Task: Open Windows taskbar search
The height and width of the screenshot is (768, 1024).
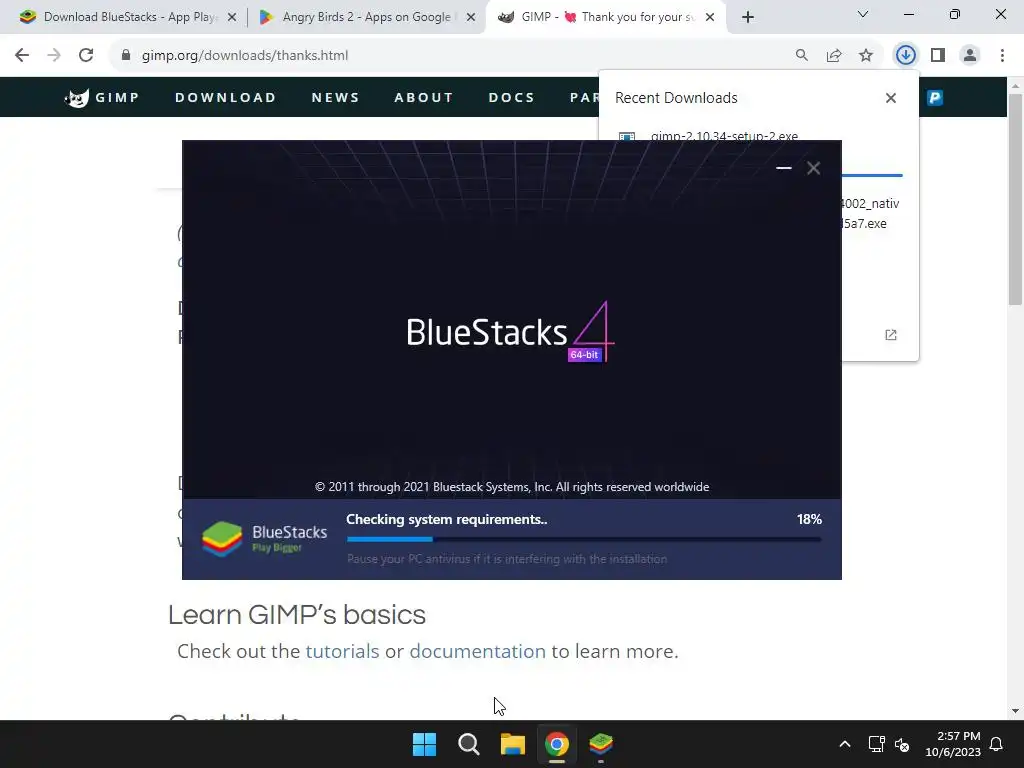Action: 468,744
